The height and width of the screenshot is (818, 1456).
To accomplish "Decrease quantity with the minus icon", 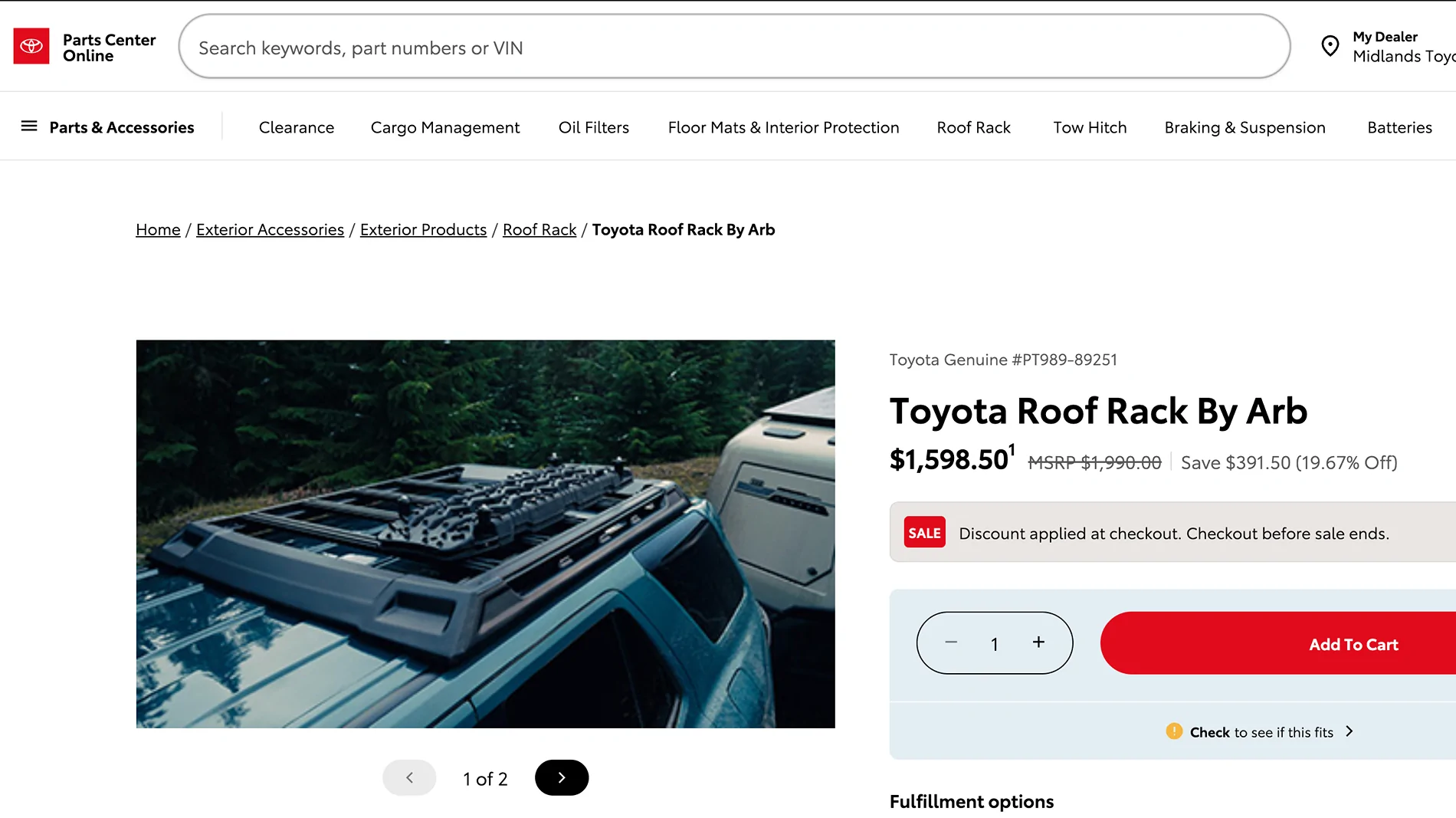I will coord(951,642).
